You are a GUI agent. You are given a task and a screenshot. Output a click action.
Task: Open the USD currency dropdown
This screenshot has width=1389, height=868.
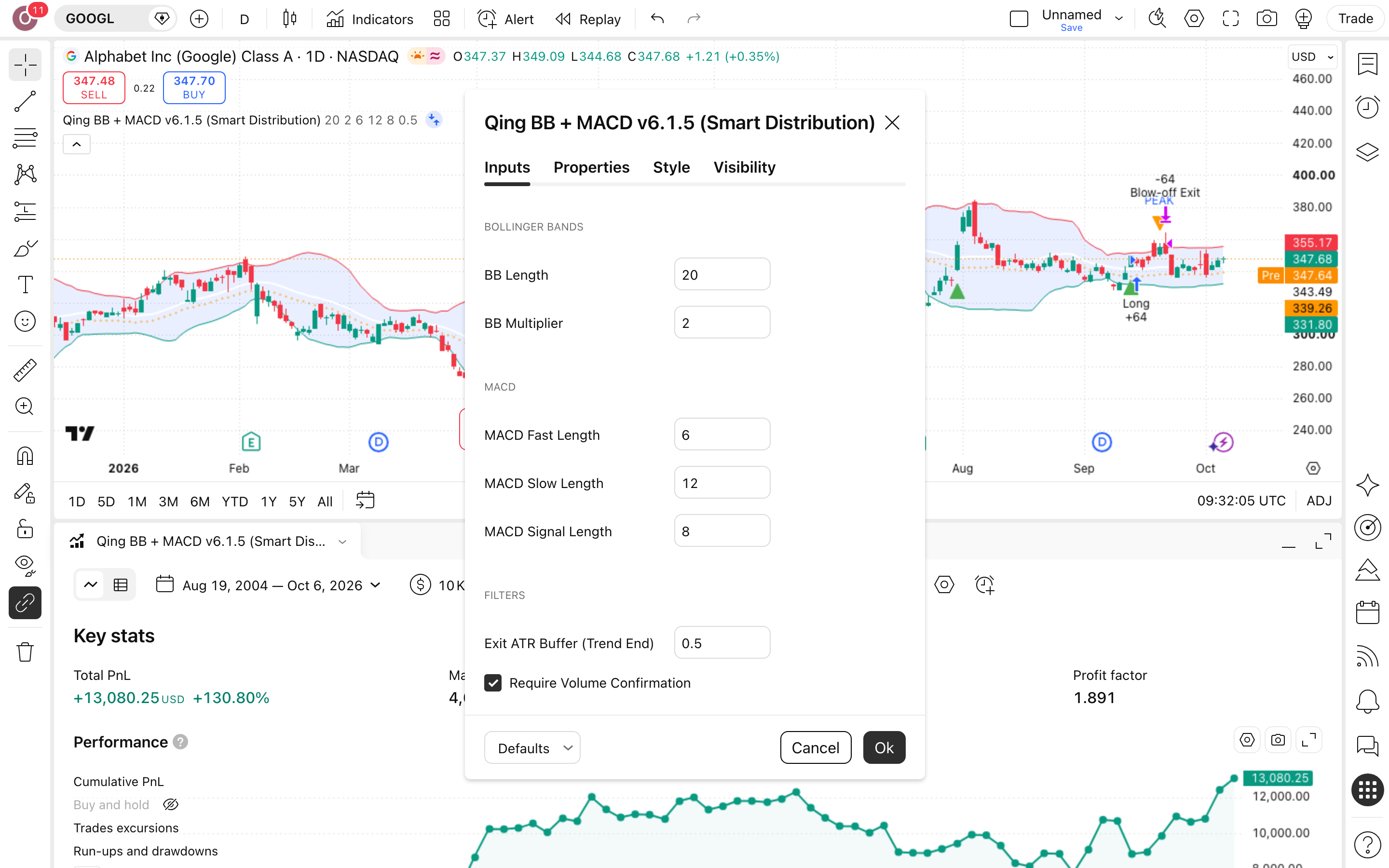tap(1312, 57)
